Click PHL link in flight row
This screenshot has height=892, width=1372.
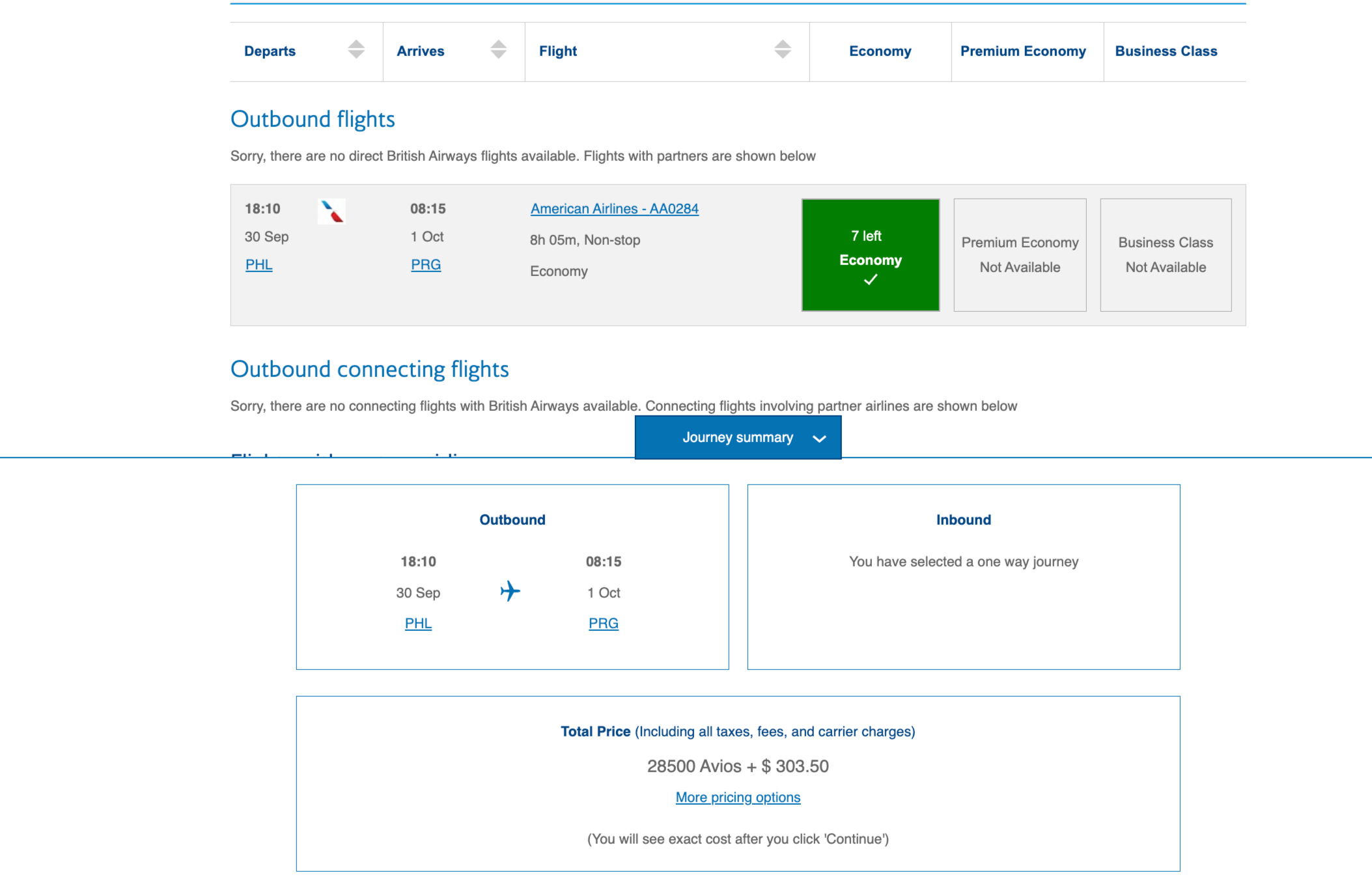[259, 265]
